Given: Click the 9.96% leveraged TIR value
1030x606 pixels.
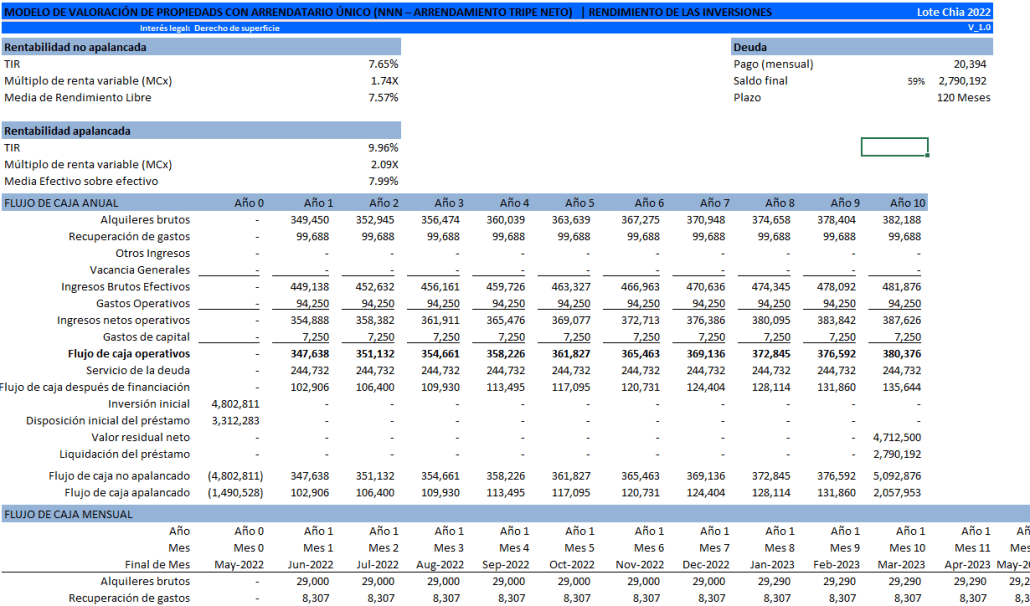Looking at the screenshot, I should tap(383, 148).
